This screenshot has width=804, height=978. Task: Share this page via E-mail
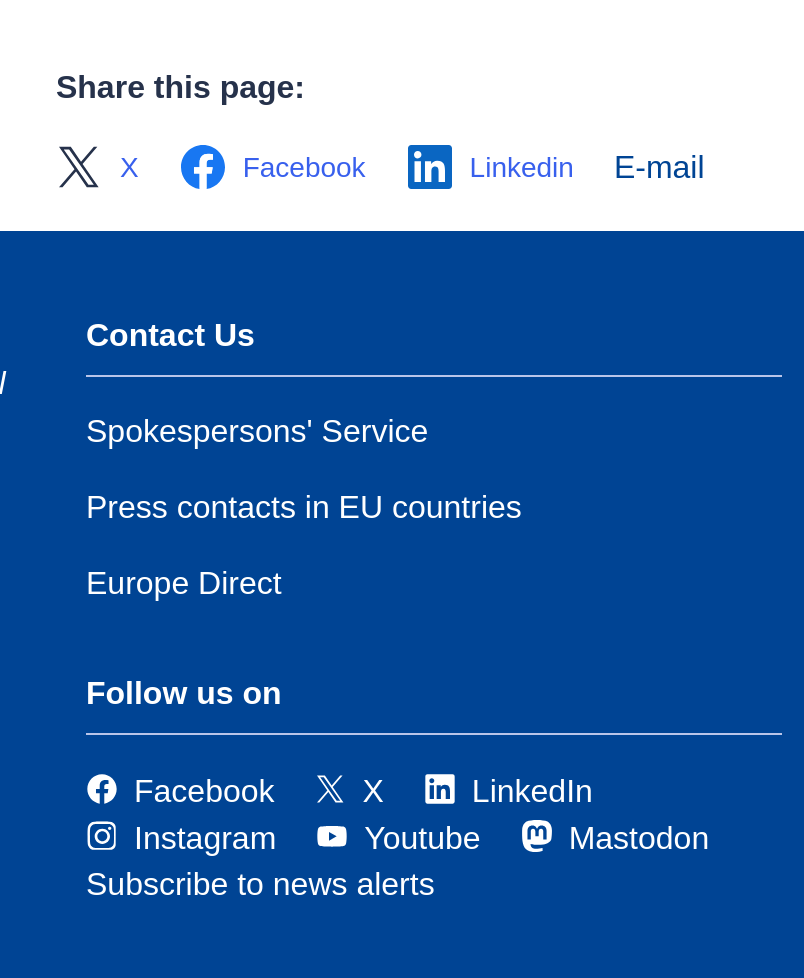click(x=659, y=168)
